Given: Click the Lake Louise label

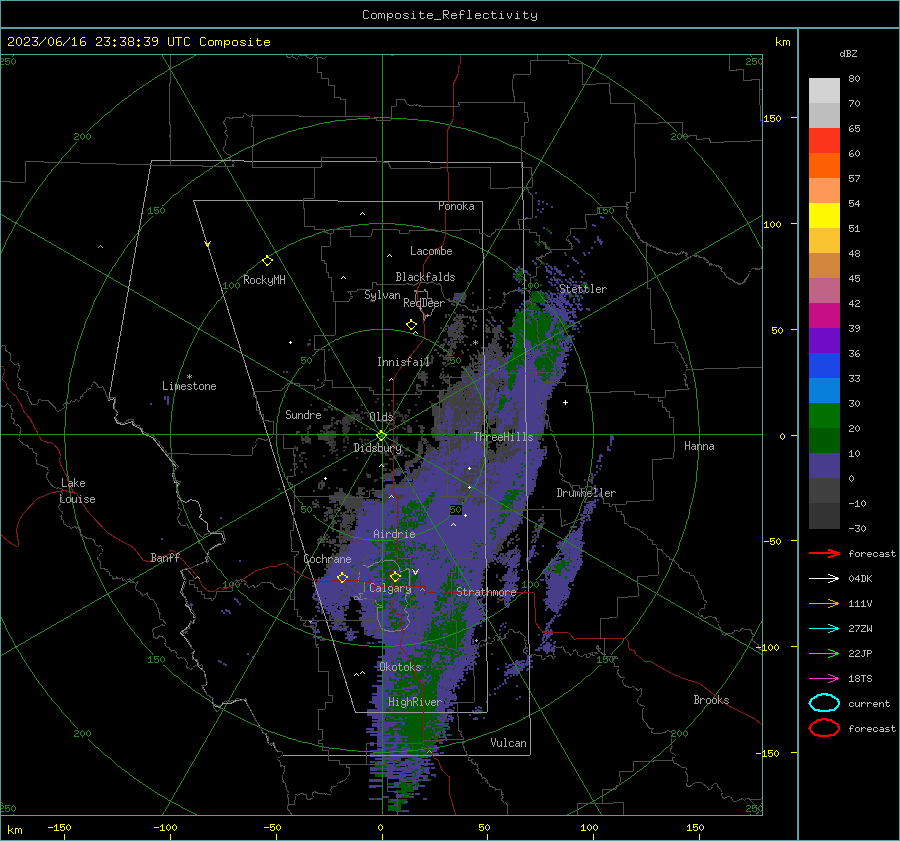Looking at the screenshot, I should coord(77,491).
